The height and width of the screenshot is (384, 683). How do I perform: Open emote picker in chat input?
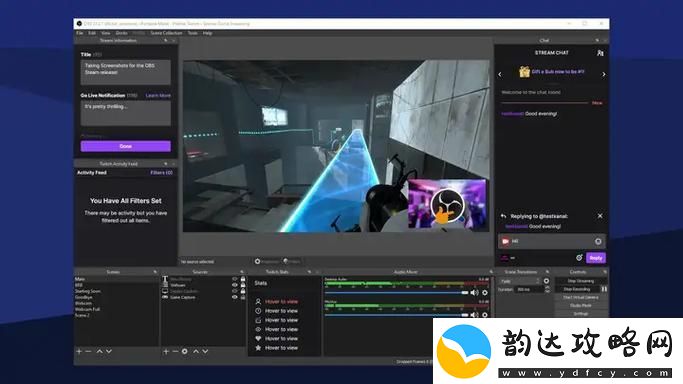(598, 241)
